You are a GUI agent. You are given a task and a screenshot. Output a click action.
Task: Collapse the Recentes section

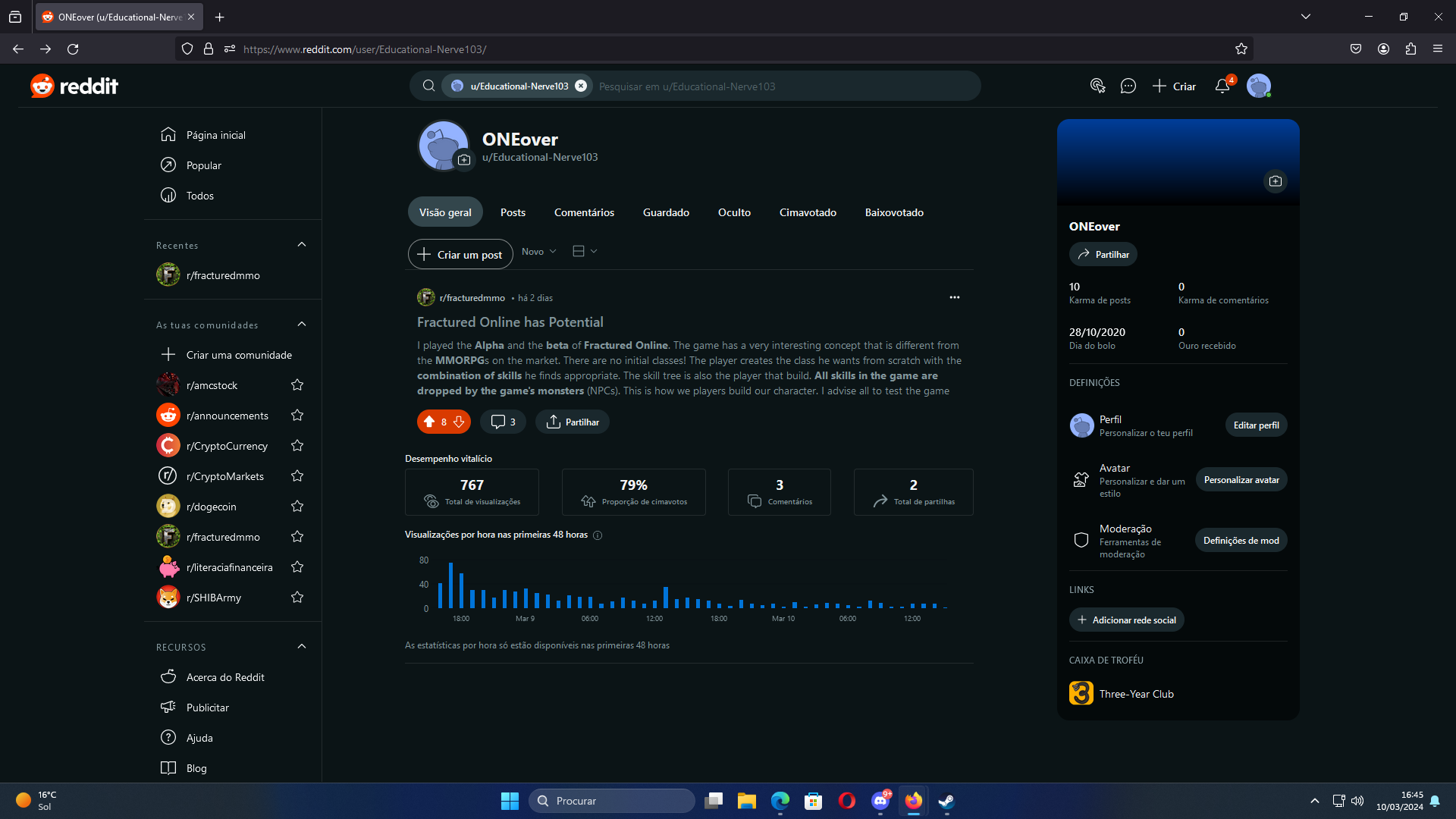[302, 244]
